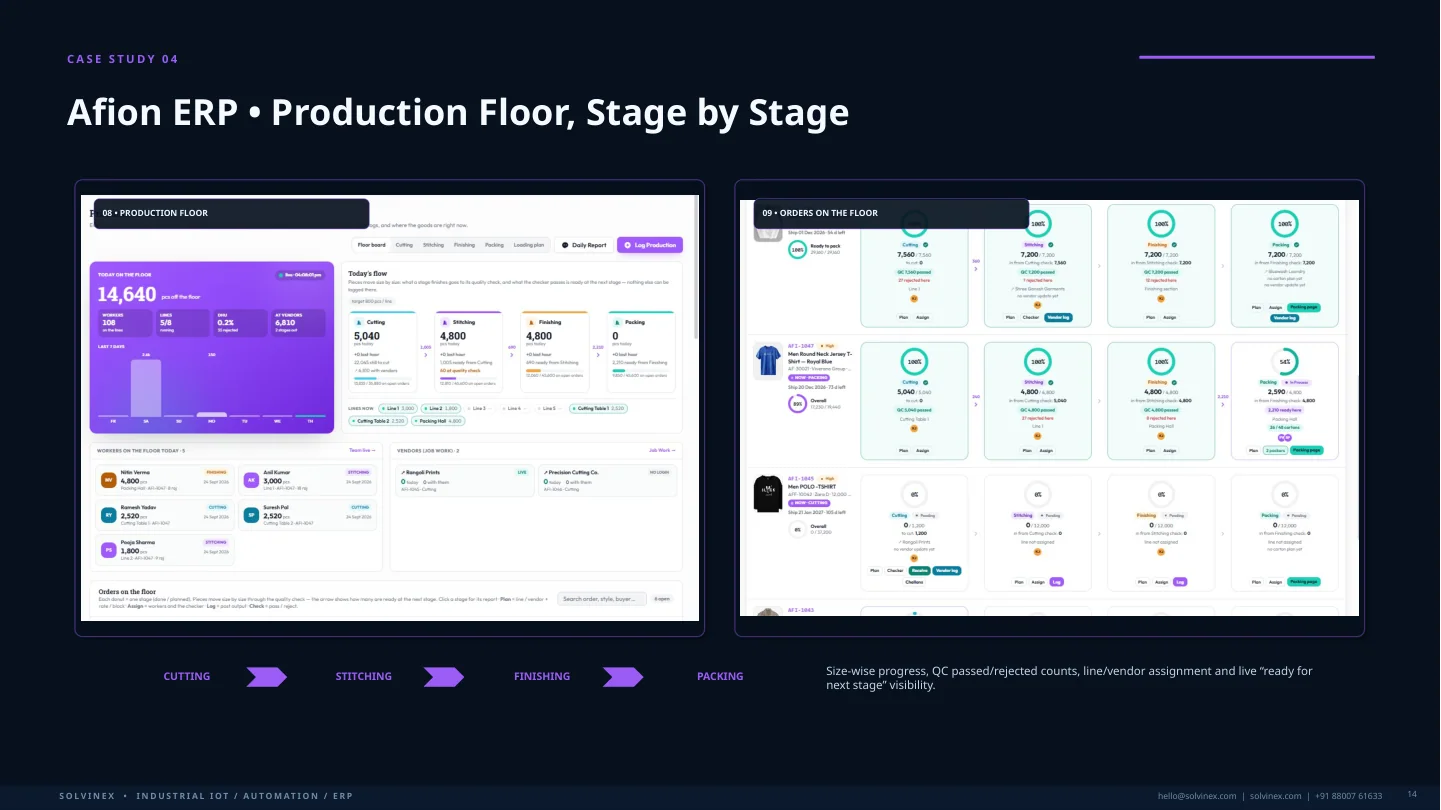The image size is (1441, 810).
Task: Click Challans button in AFI-1045 Cutting card
Action: (914, 582)
